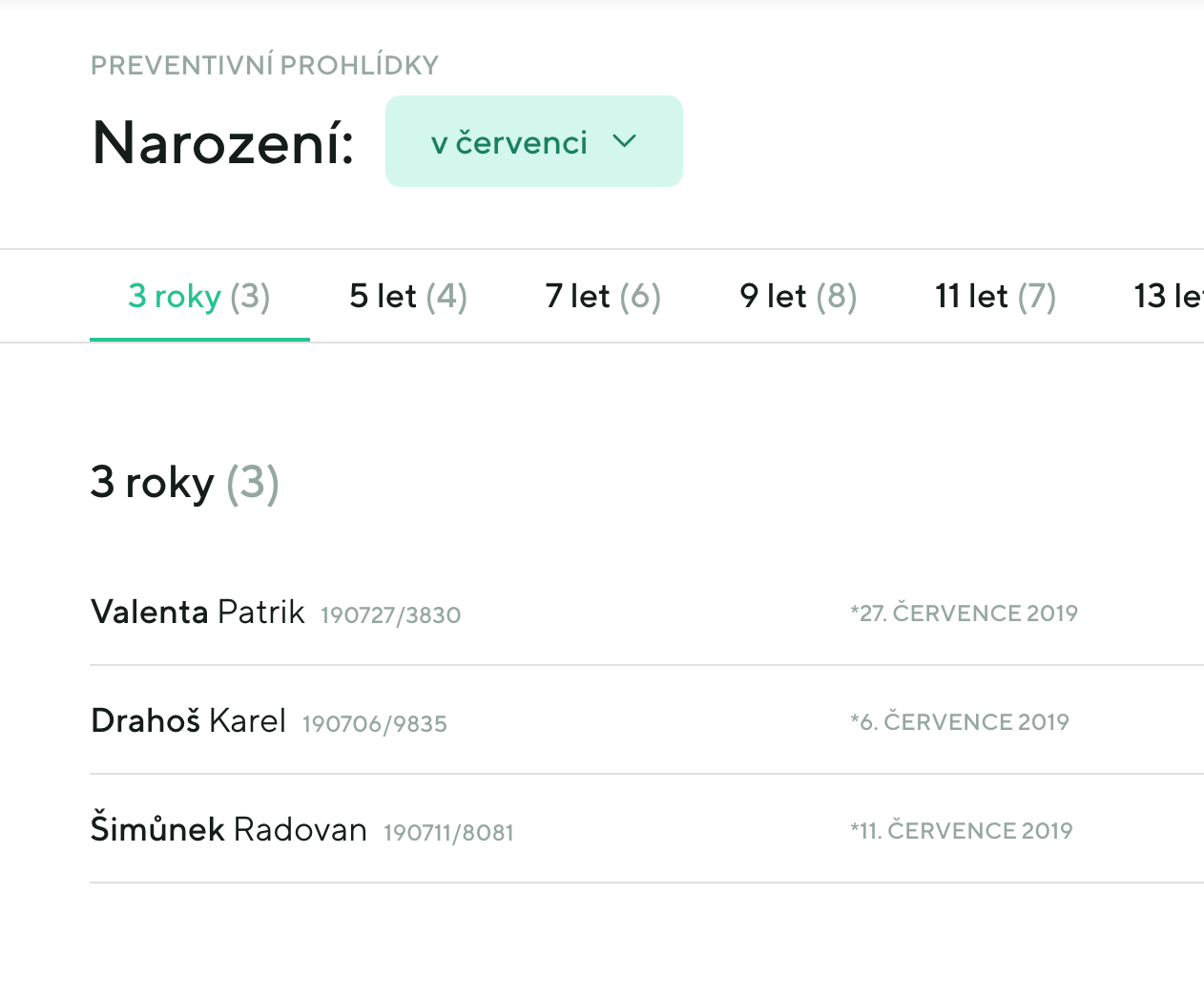Switch to the "5 let (4)" tab
1204x998 pixels.
pyautogui.click(x=407, y=296)
